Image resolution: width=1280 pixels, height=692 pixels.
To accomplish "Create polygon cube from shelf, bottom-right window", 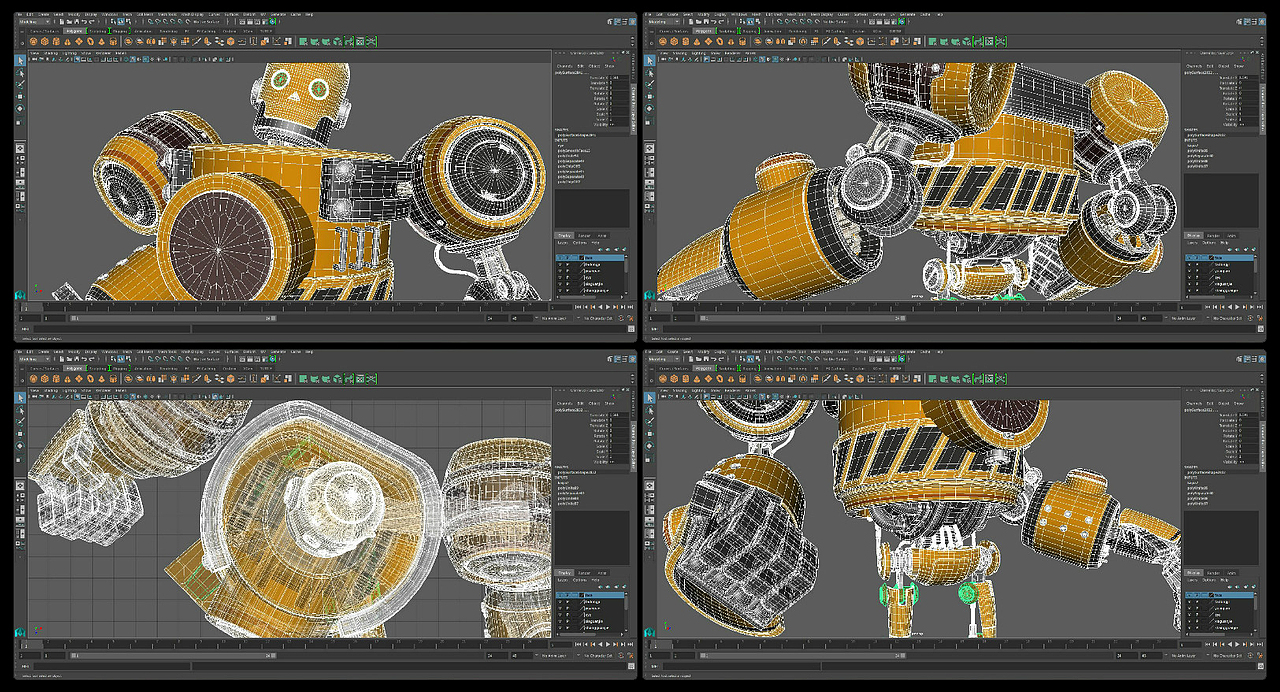I will [676, 379].
